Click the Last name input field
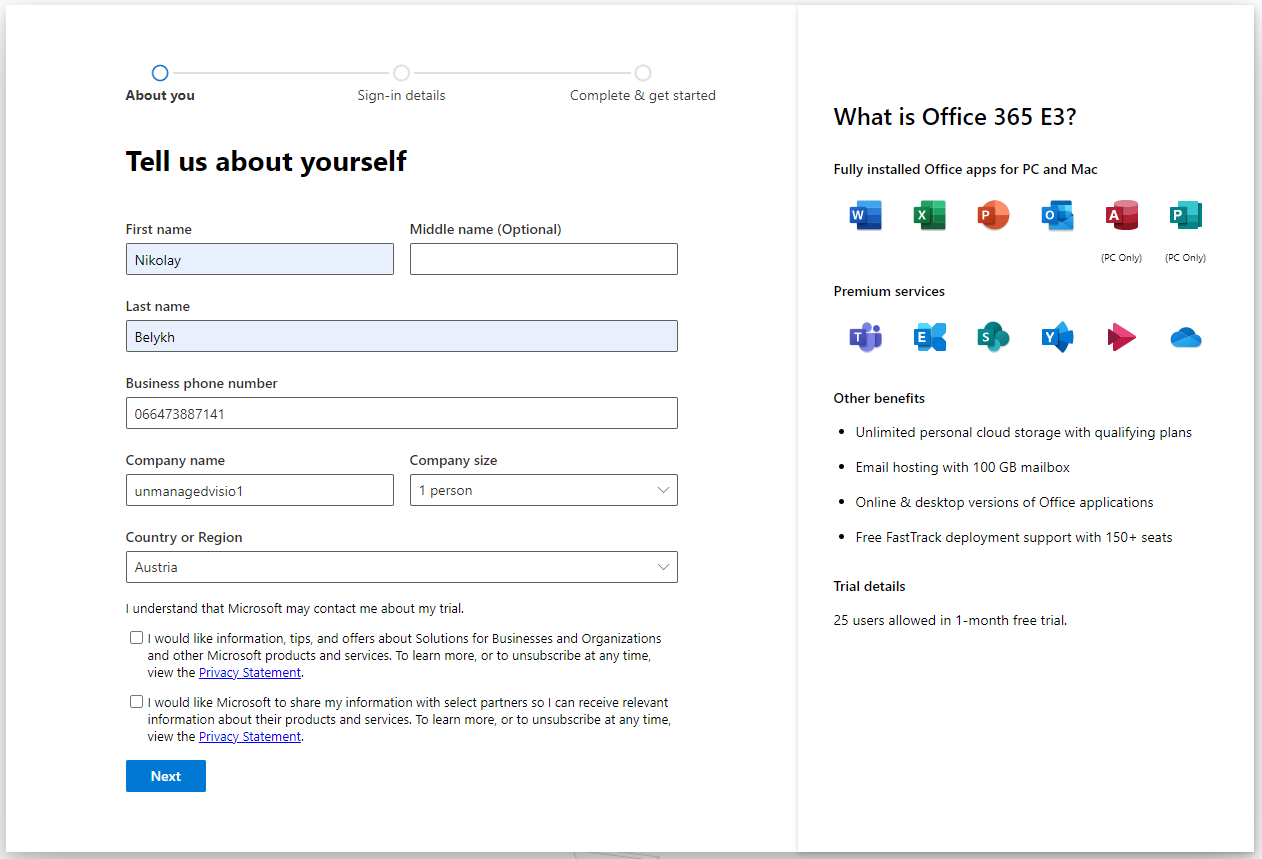The width and height of the screenshot is (1262, 859). click(401, 336)
